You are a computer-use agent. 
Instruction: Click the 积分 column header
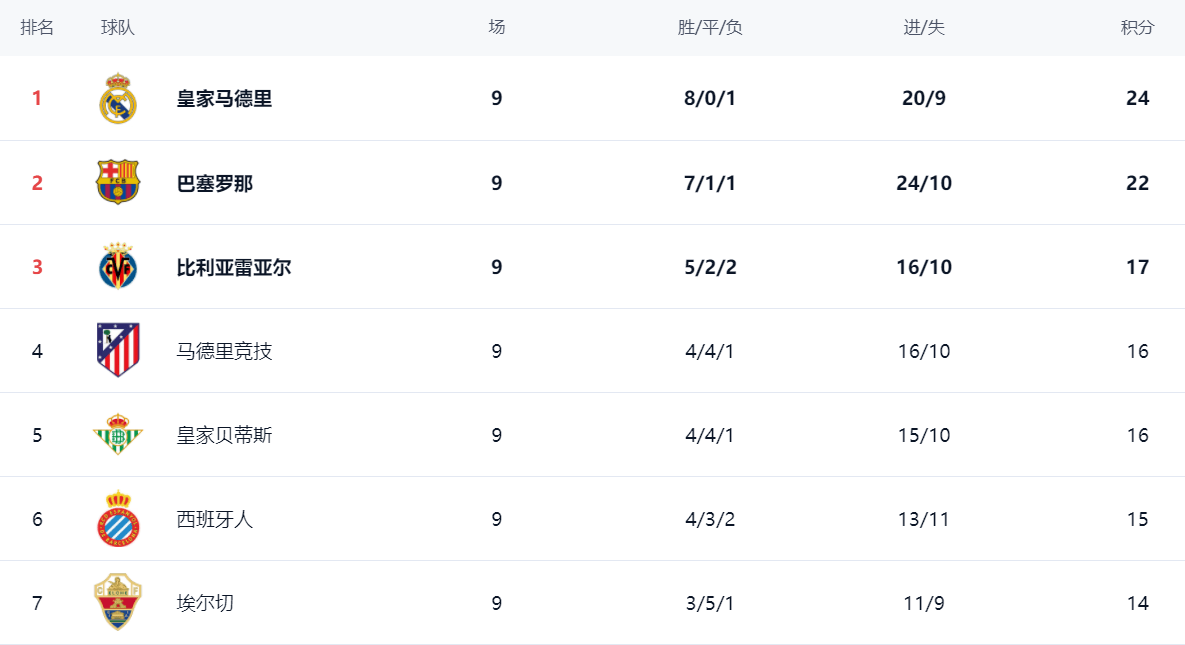1137,28
